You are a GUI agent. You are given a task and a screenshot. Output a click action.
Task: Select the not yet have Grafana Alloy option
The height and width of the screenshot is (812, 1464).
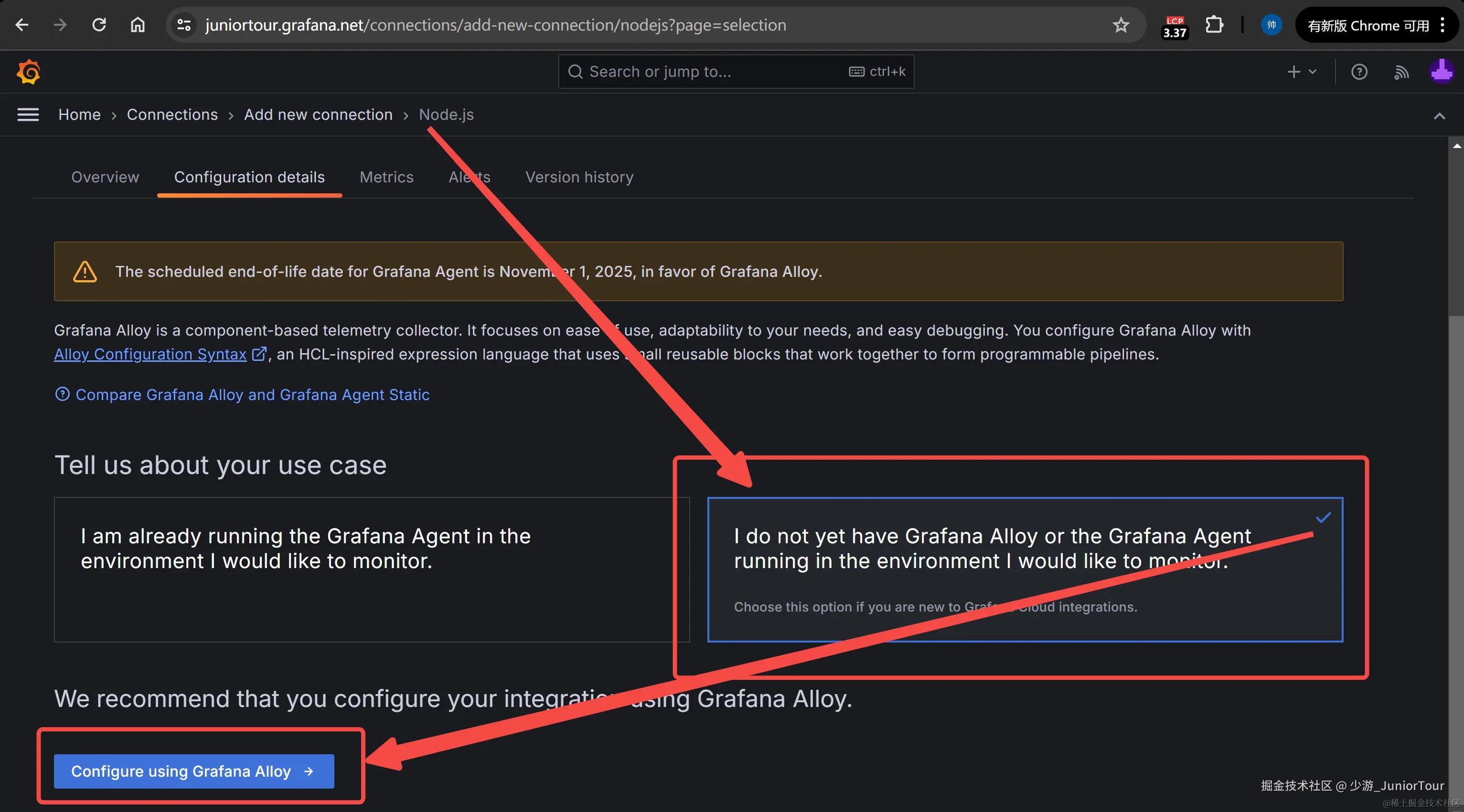tap(1025, 570)
